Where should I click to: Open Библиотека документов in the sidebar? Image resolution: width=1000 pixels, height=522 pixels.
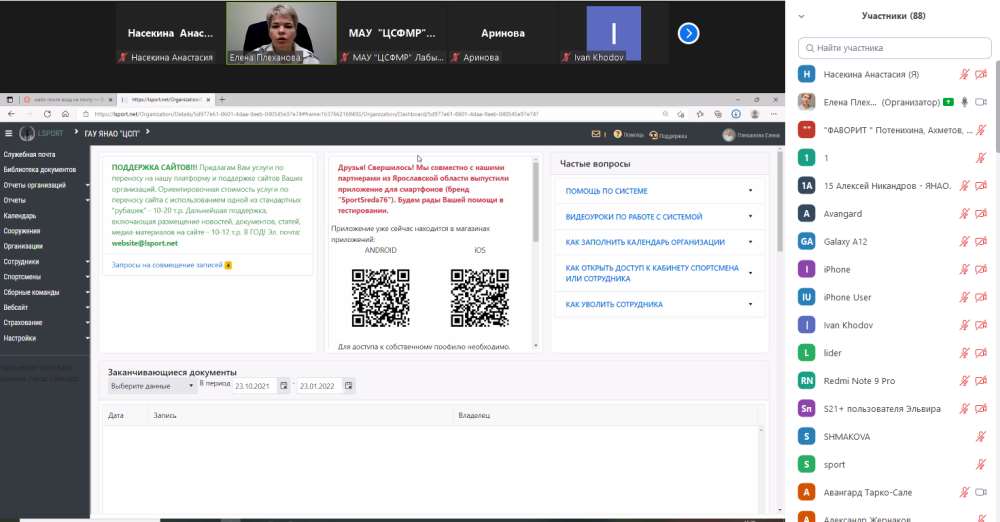coord(40,170)
